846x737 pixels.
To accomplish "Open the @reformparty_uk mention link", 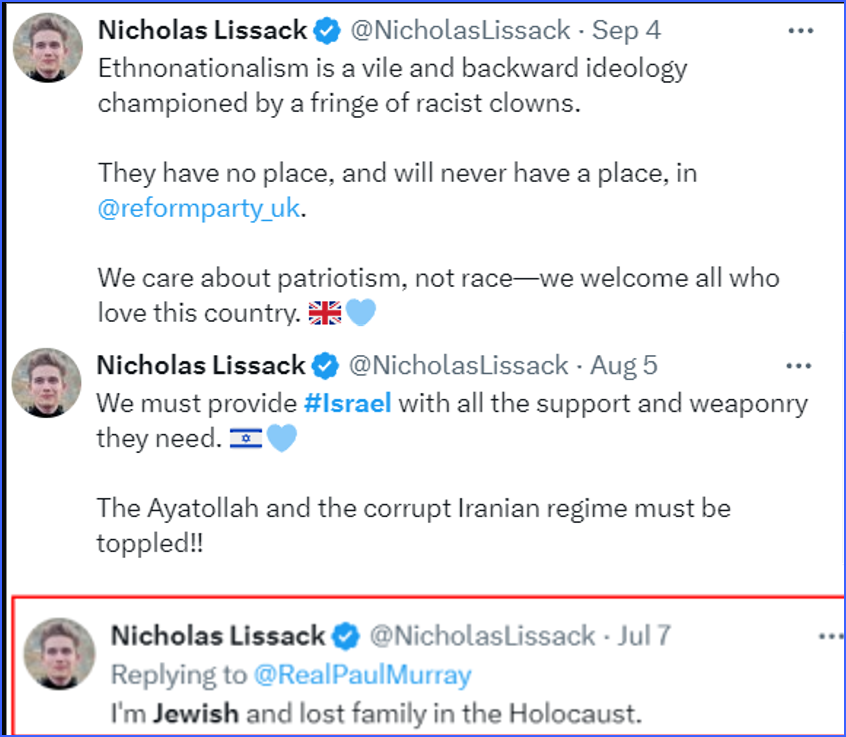I will 199,210.
